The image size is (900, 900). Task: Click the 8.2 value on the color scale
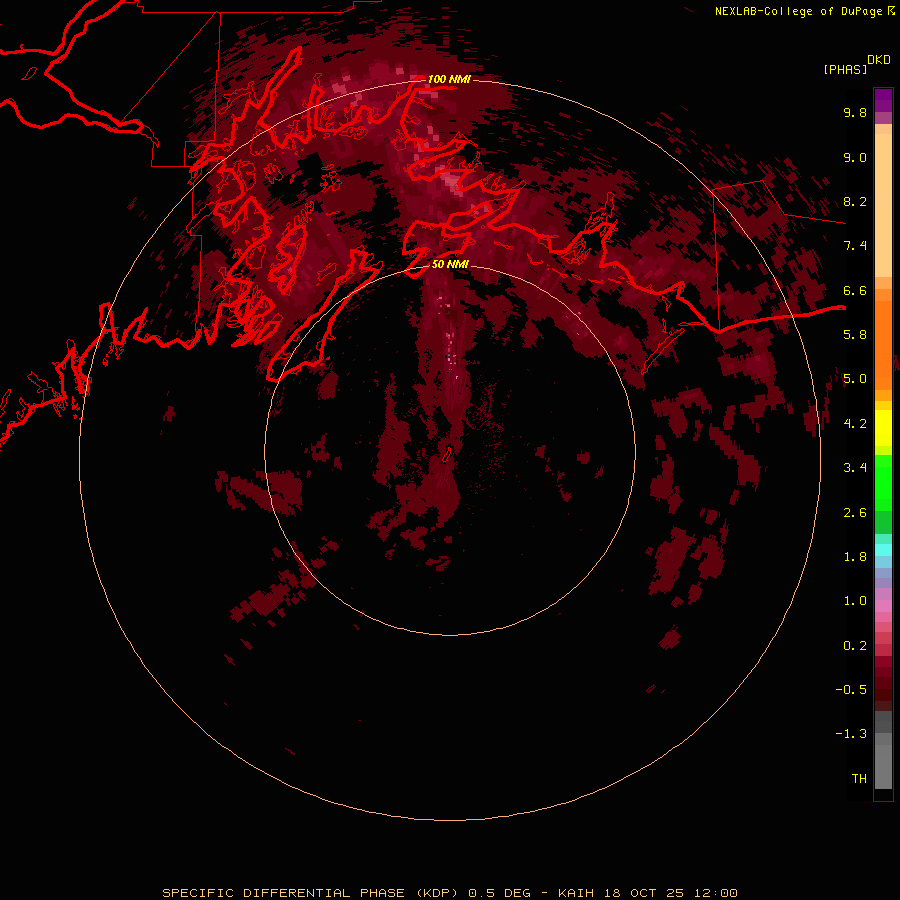(855, 201)
